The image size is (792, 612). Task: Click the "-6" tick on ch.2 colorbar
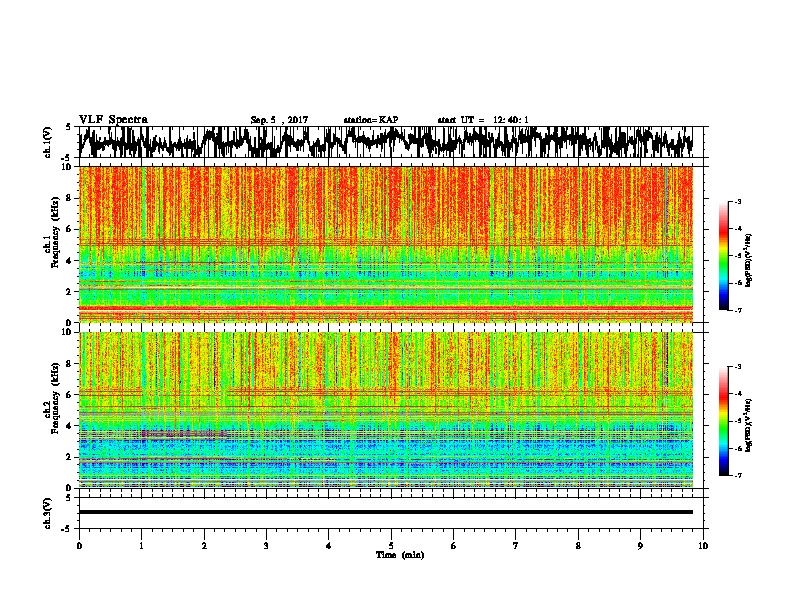[x=738, y=448]
